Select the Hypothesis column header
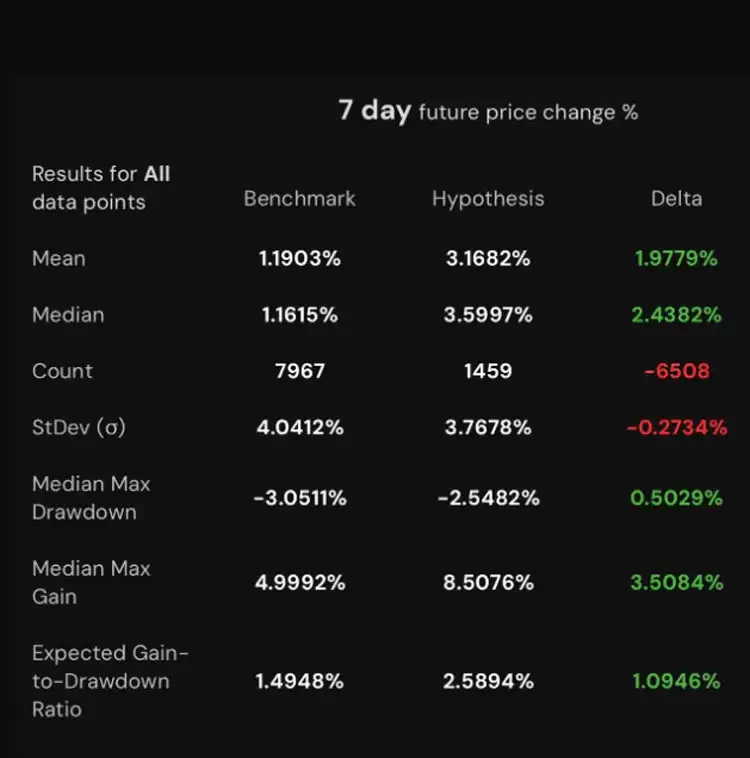This screenshot has height=758, width=750. coord(488,199)
